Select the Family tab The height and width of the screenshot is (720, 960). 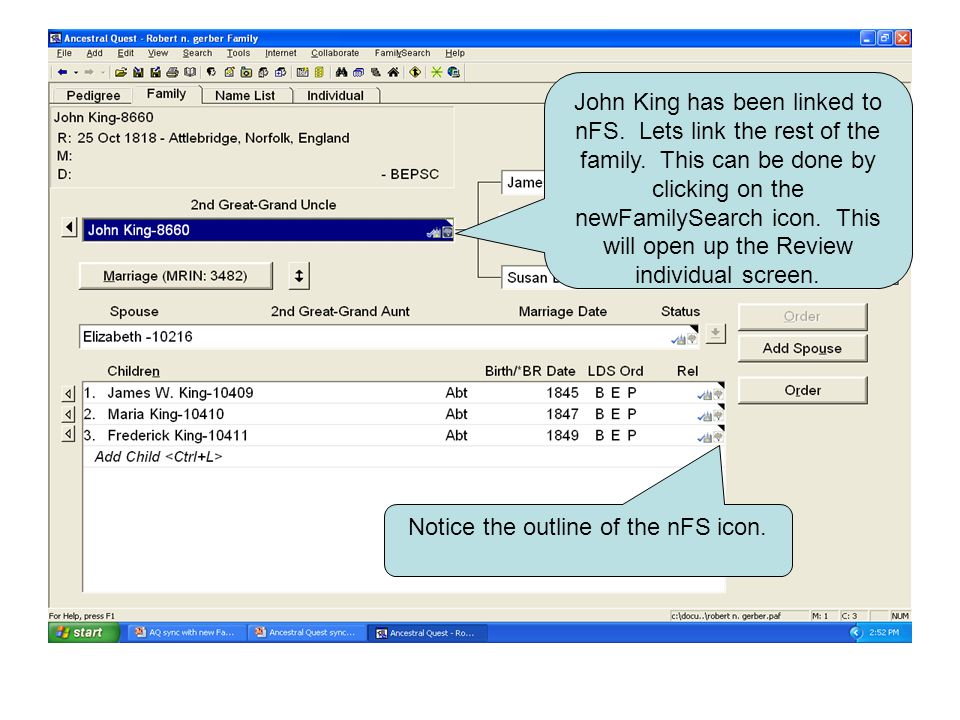pos(166,94)
